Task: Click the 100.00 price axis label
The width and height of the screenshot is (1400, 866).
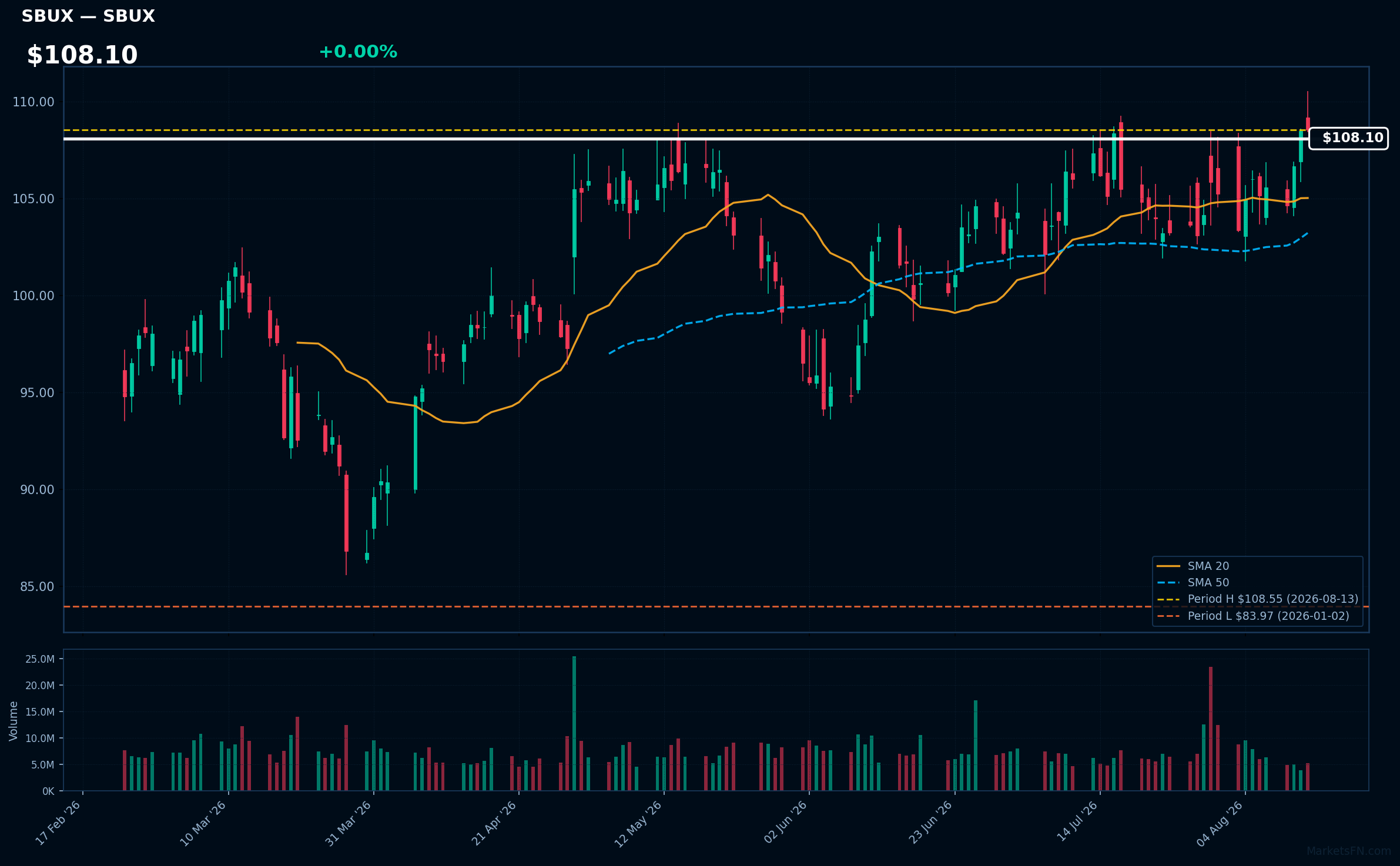Action: (34, 296)
